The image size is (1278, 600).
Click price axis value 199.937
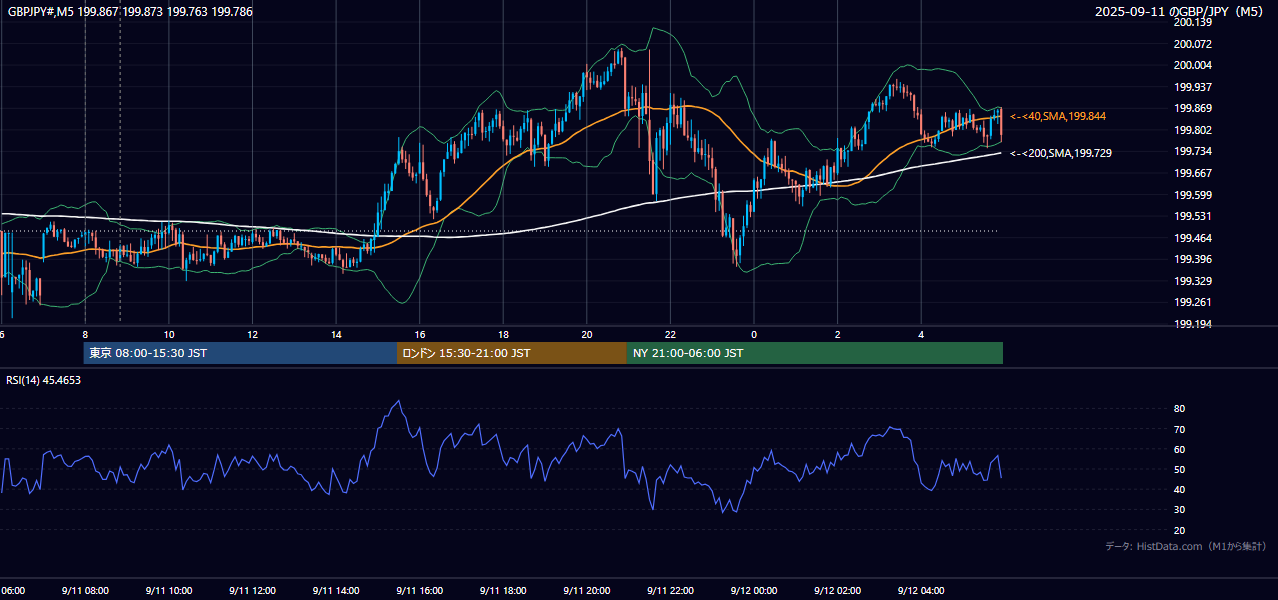click(1192, 87)
